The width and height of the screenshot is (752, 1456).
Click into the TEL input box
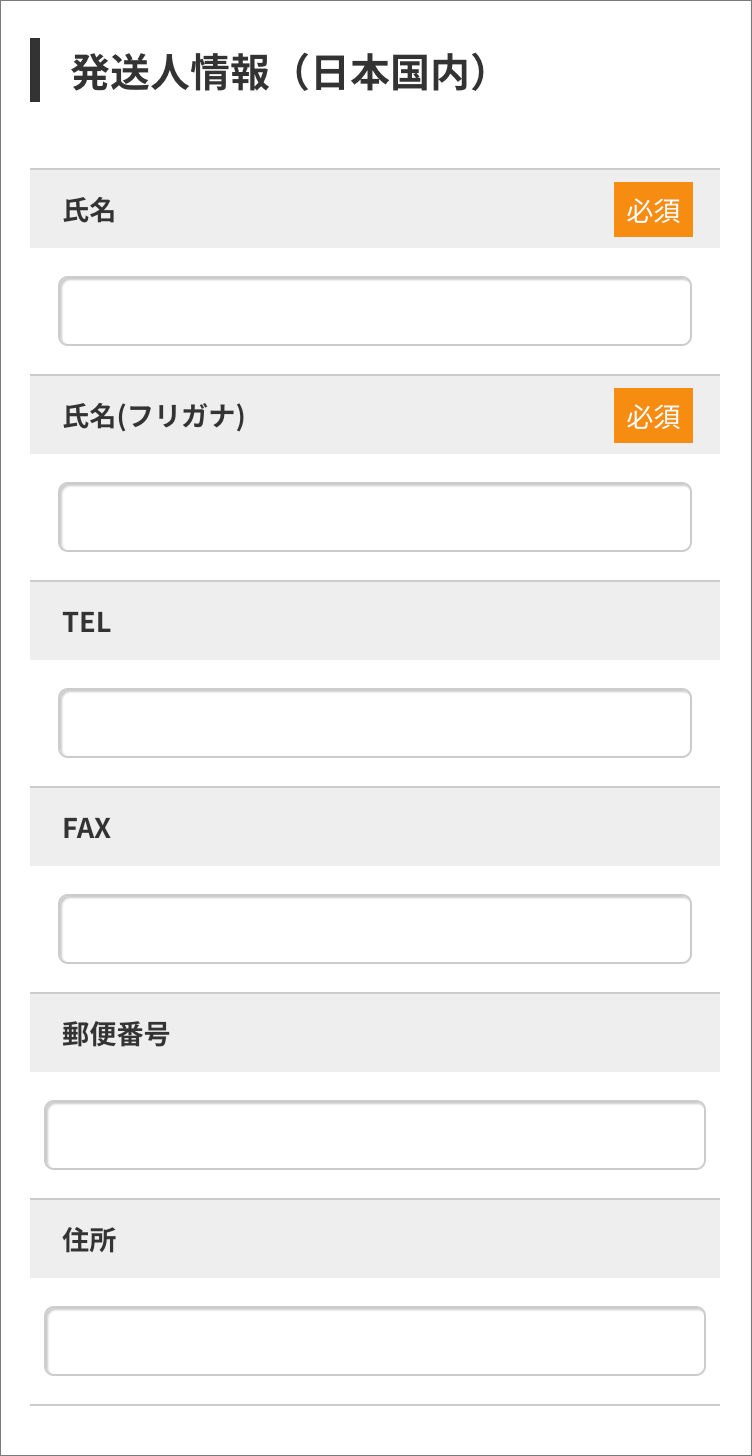click(x=375, y=723)
